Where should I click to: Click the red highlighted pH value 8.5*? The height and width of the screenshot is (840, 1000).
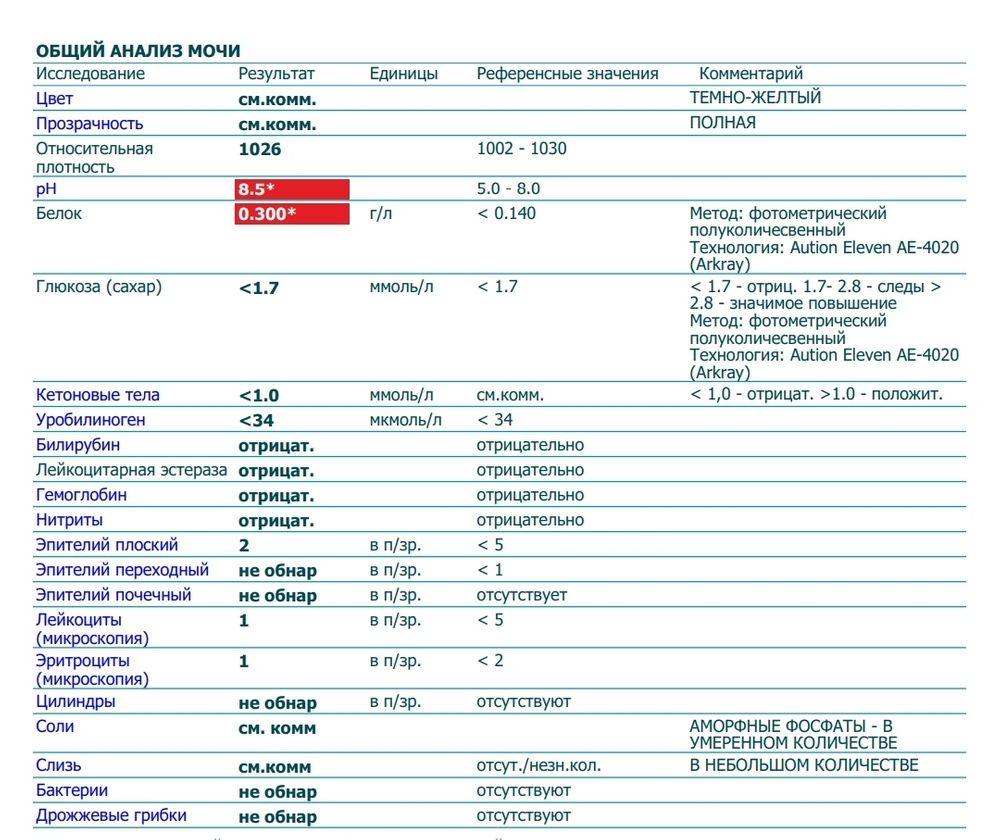coord(291,189)
